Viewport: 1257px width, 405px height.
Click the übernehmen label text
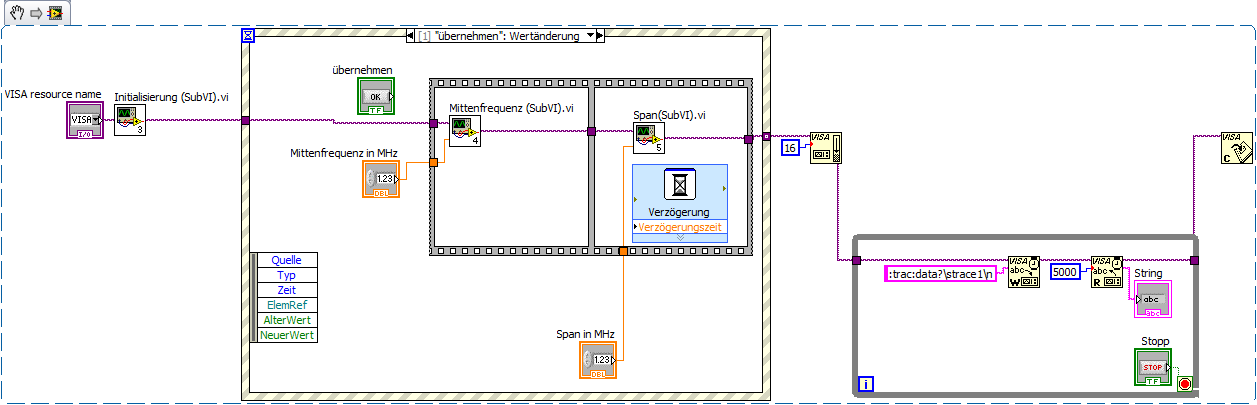tap(362, 70)
